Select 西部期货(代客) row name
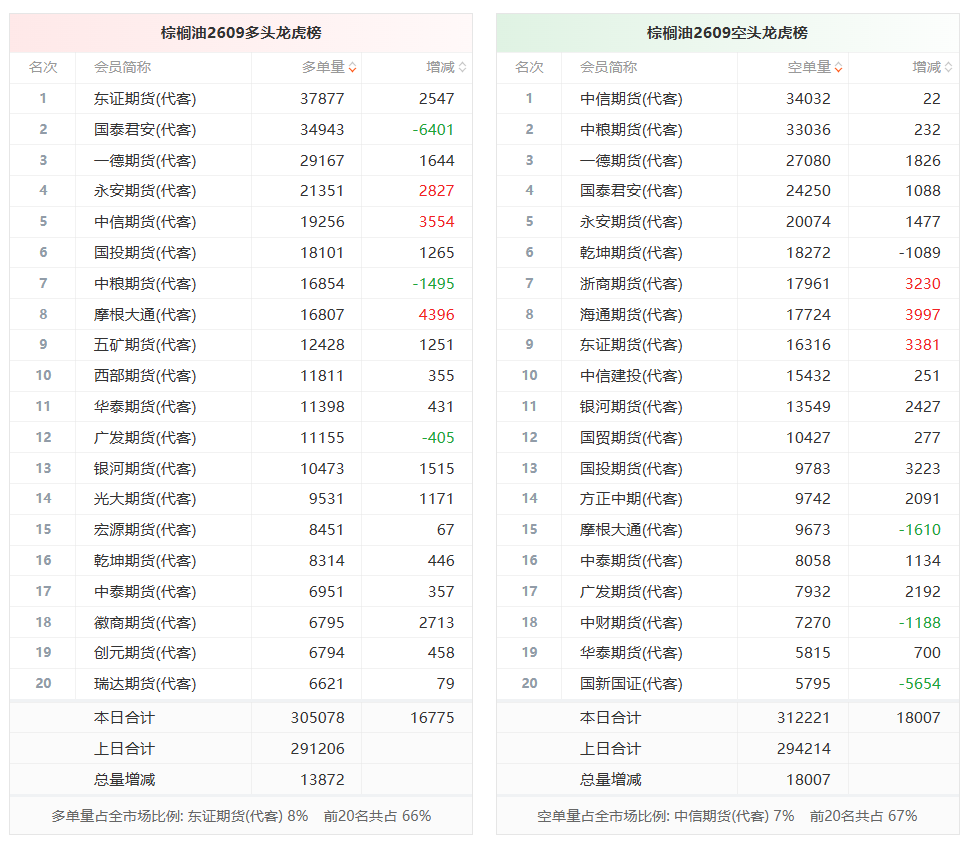Image resolution: width=971 pixels, height=844 pixels. 145,376
